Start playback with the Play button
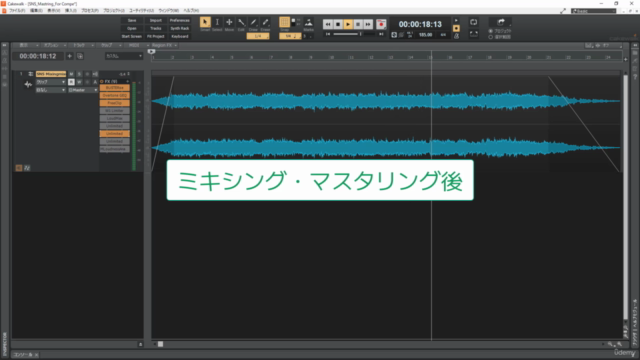The image size is (640, 360). (348, 24)
